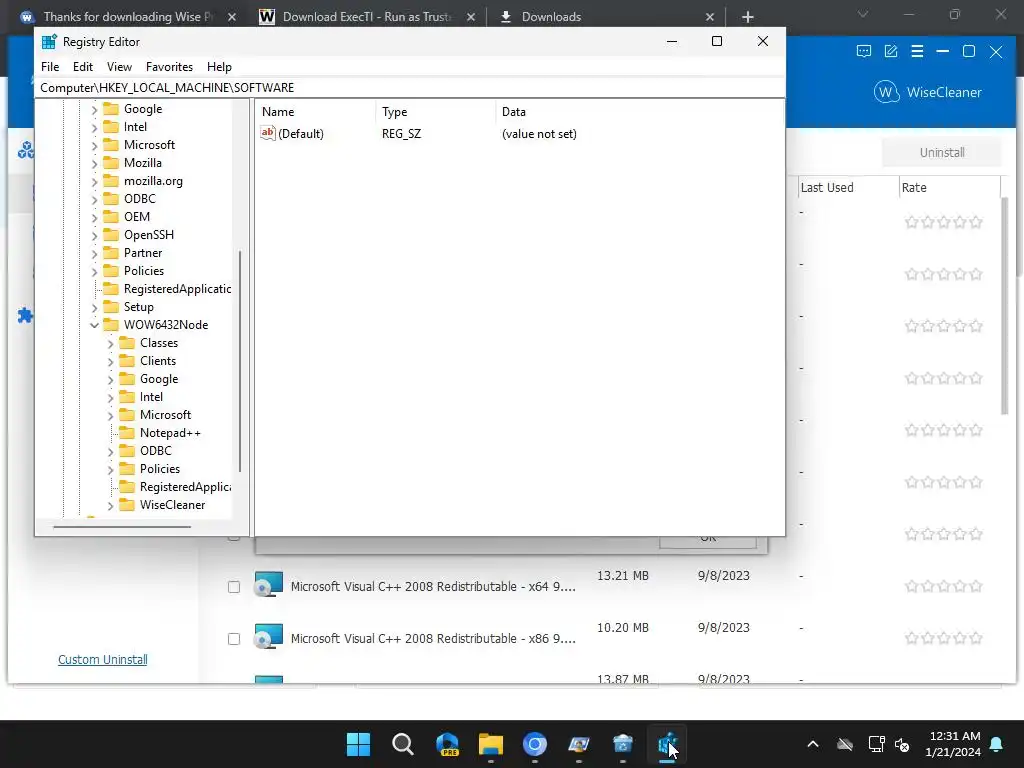This screenshot has width=1024, height=768.
Task: Open the Favorites menu in Registry Editor
Action: [x=169, y=67]
